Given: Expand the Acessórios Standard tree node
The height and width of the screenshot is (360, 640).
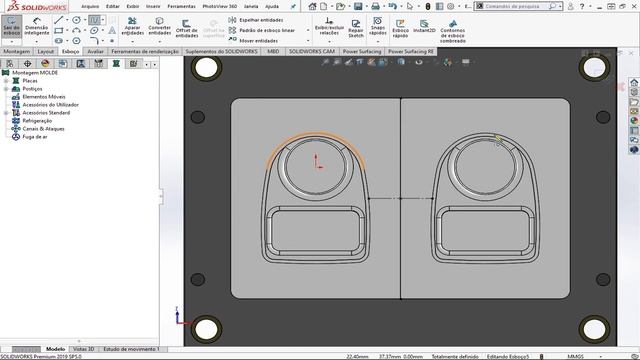Looking at the screenshot, I should coord(6,113).
